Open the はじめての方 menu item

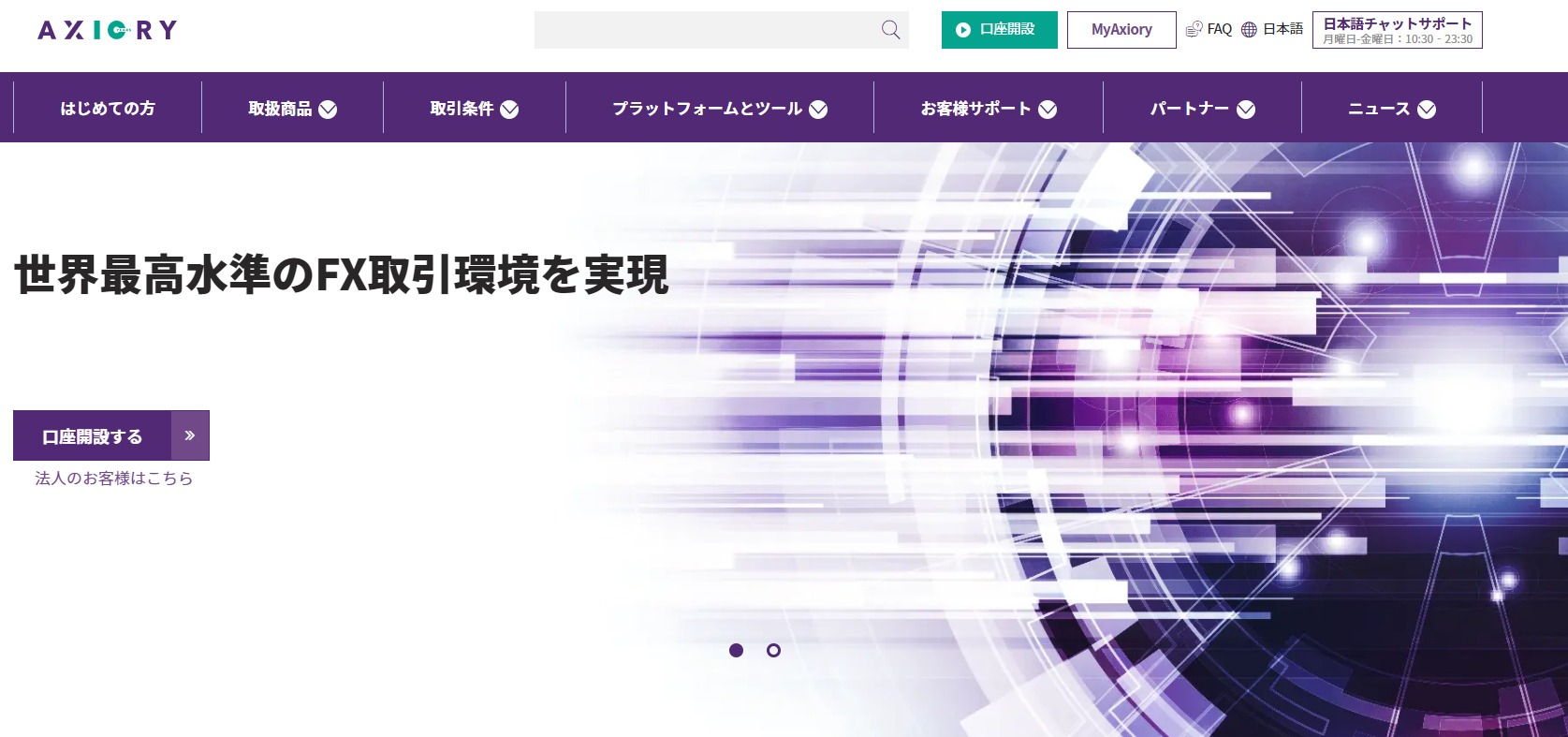tap(108, 109)
